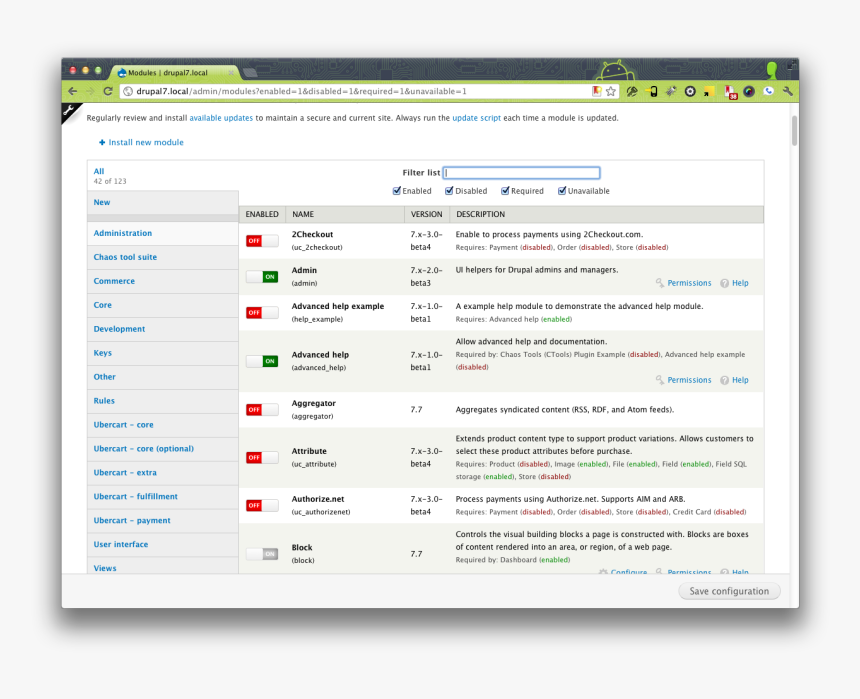The height and width of the screenshot is (699, 860).
Task: Click the yellow sticky note extension icon
Action: pyautogui.click(x=709, y=92)
